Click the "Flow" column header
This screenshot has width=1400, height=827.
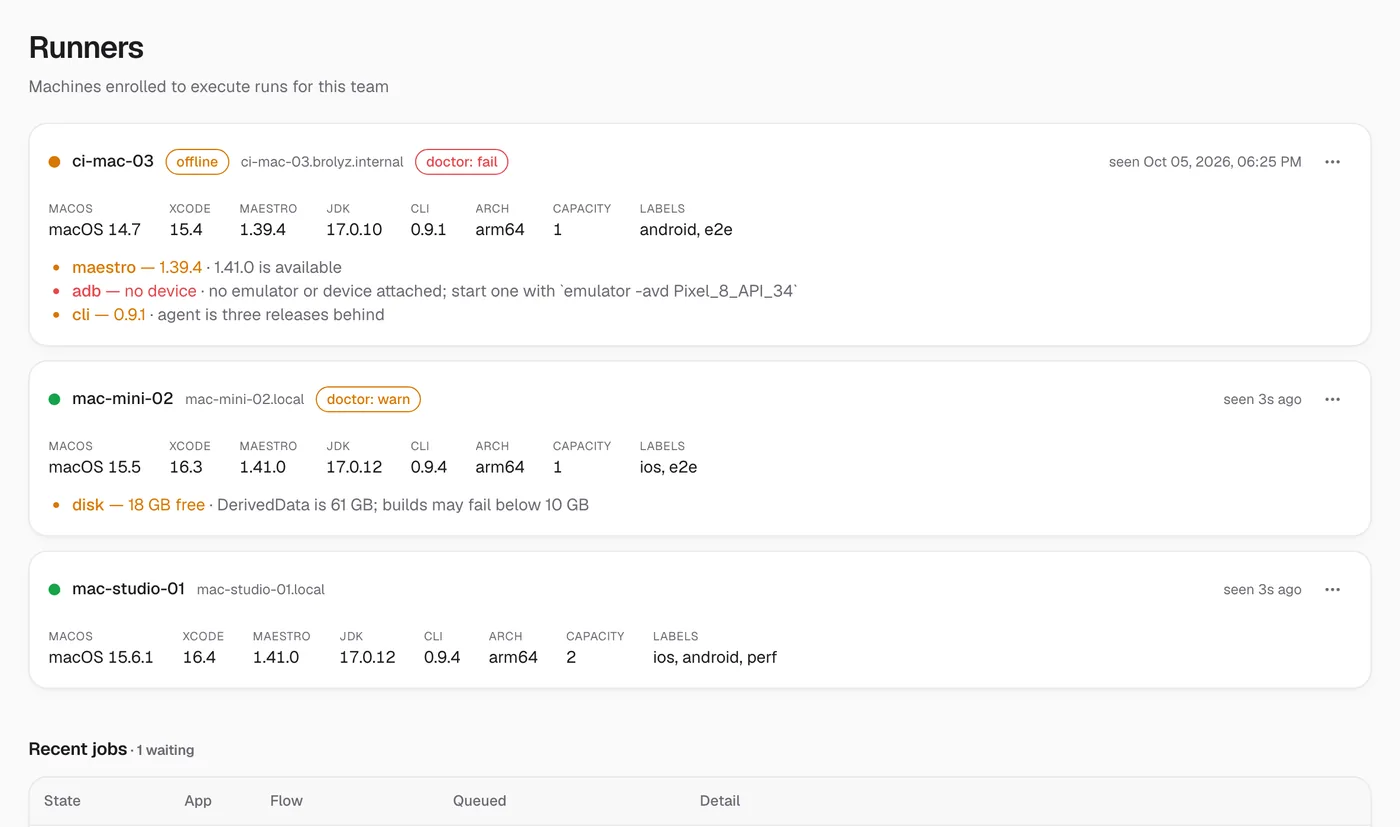pyautogui.click(x=286, y=801)
